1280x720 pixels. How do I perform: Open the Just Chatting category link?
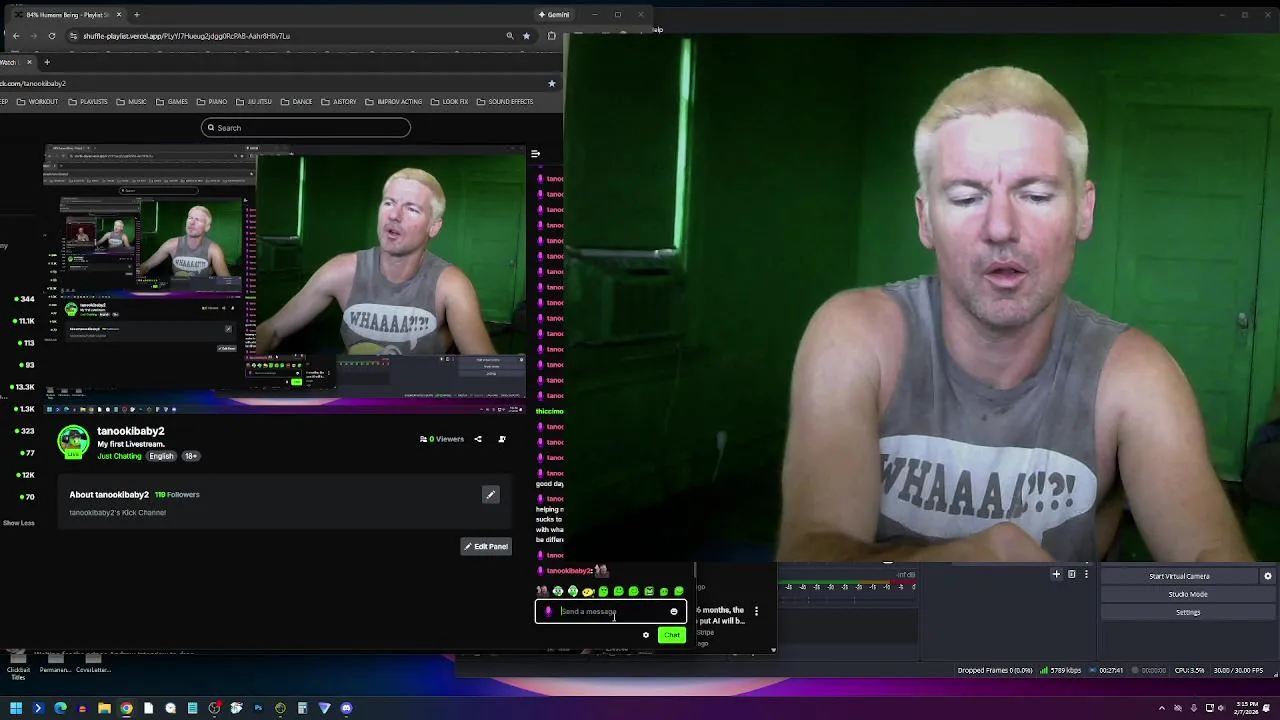pos(119,456)
